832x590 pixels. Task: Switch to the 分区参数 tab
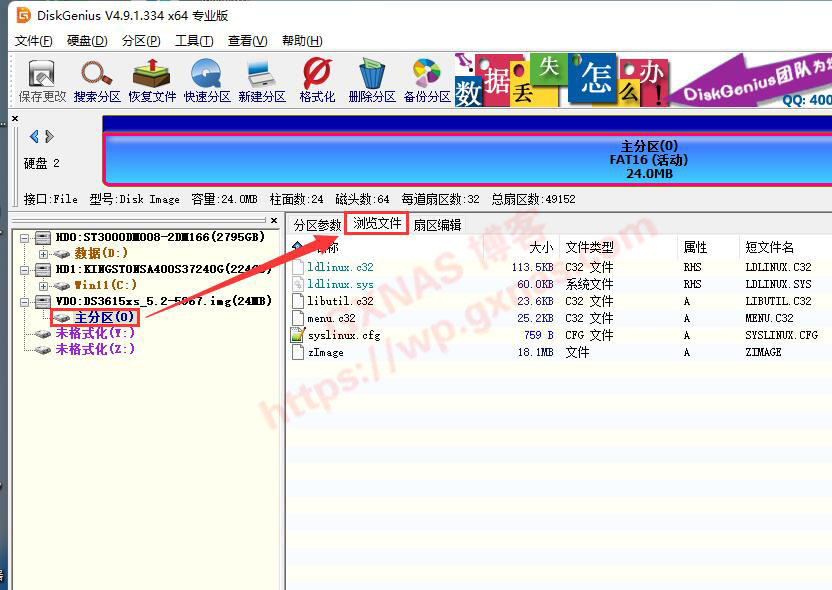317,225
